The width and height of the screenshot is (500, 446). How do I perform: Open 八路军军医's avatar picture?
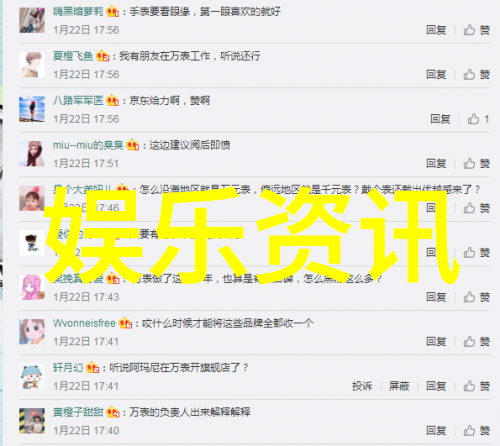(x=32, y=109)
